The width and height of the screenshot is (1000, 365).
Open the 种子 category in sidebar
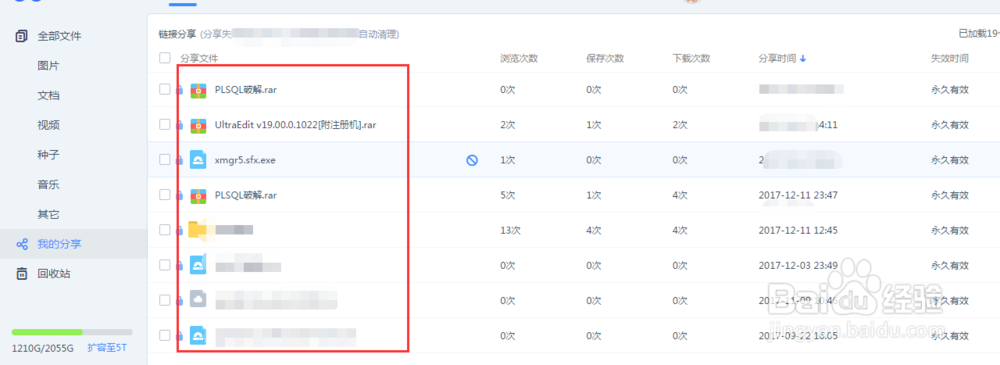tap(48, 155)
